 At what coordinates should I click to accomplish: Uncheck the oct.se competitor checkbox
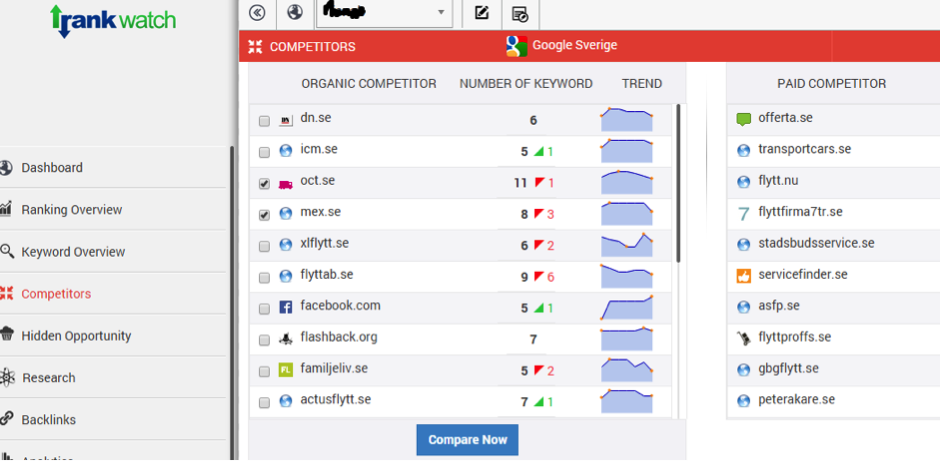(x=264, y=184)
